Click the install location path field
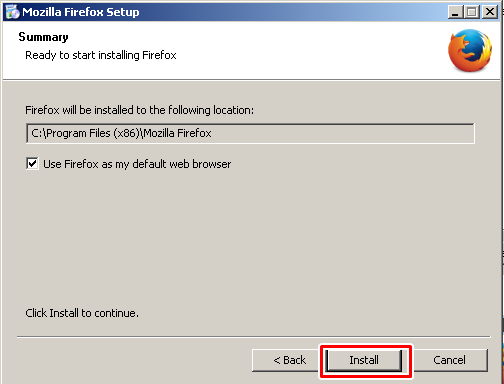The width and height of the screenshot is (504, 384). [250, 133]
